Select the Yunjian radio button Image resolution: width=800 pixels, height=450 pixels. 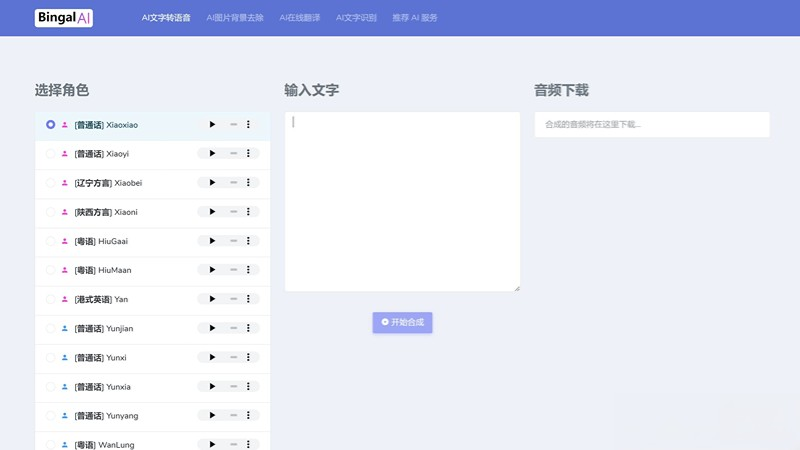click(51, 328)
